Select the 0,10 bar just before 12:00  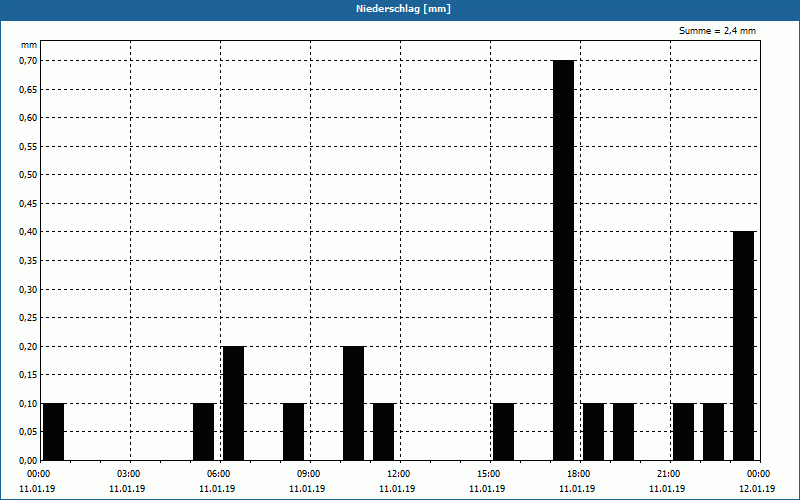[x=384, y=432]
